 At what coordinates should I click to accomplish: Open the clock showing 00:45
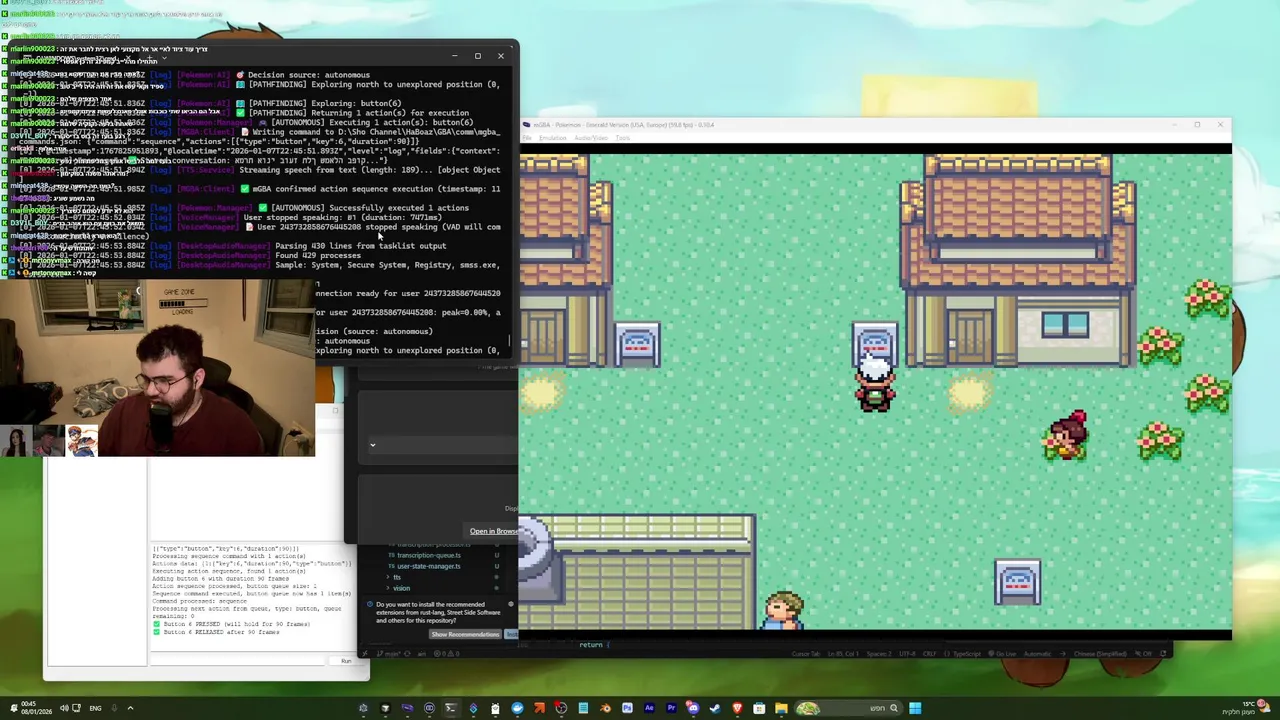pos(36,708)
